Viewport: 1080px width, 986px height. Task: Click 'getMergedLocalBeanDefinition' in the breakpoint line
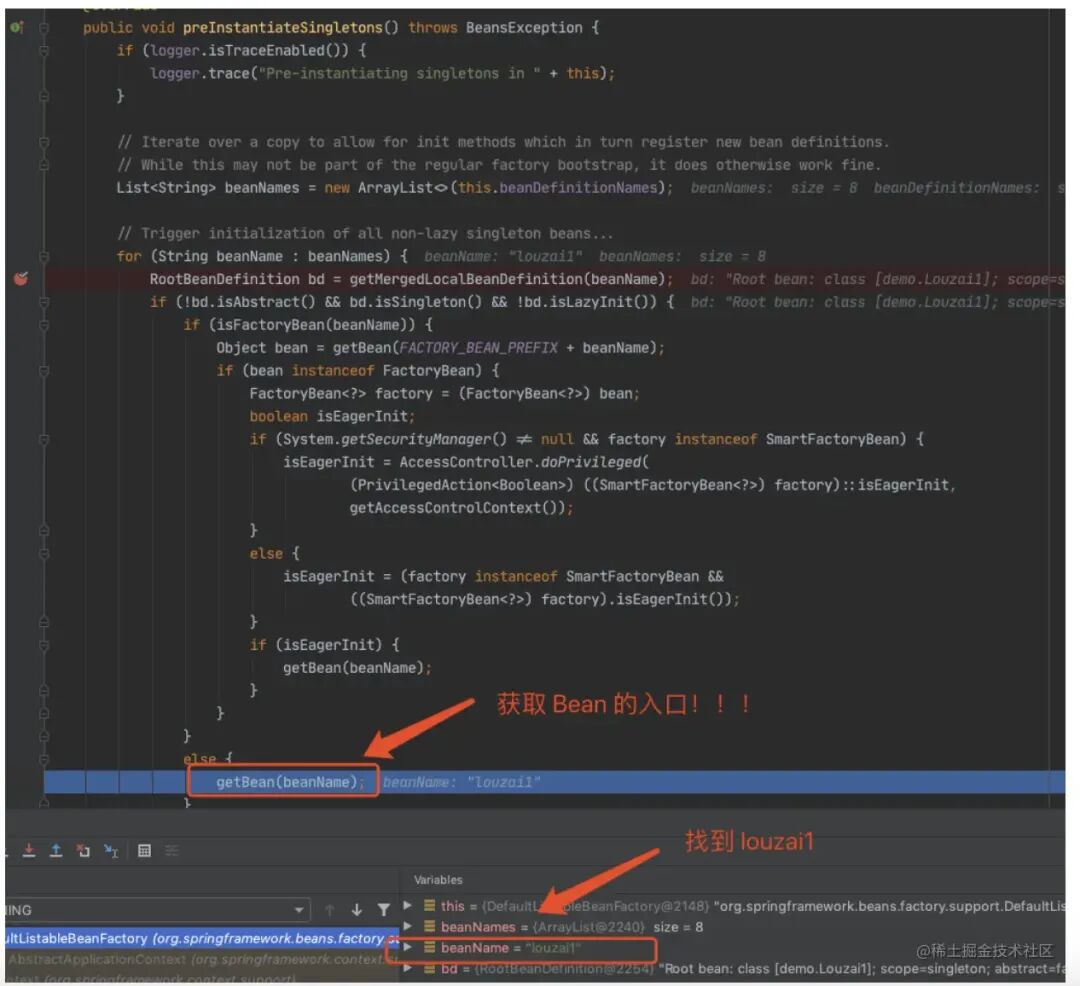coord(466,279)
